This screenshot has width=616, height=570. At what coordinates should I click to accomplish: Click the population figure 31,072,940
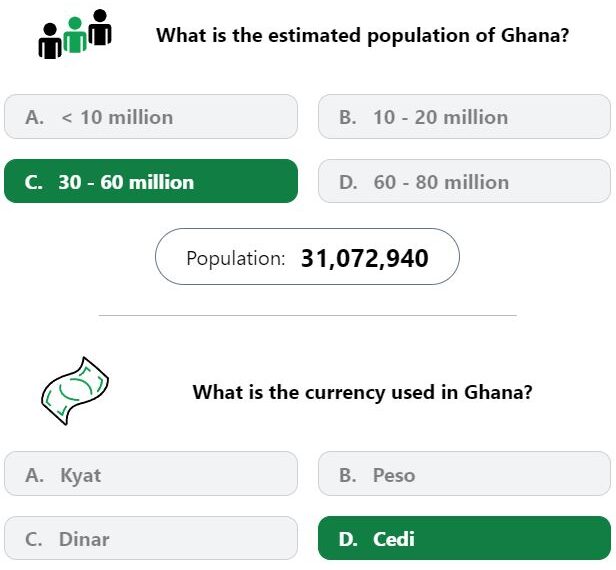pos(365,258)
